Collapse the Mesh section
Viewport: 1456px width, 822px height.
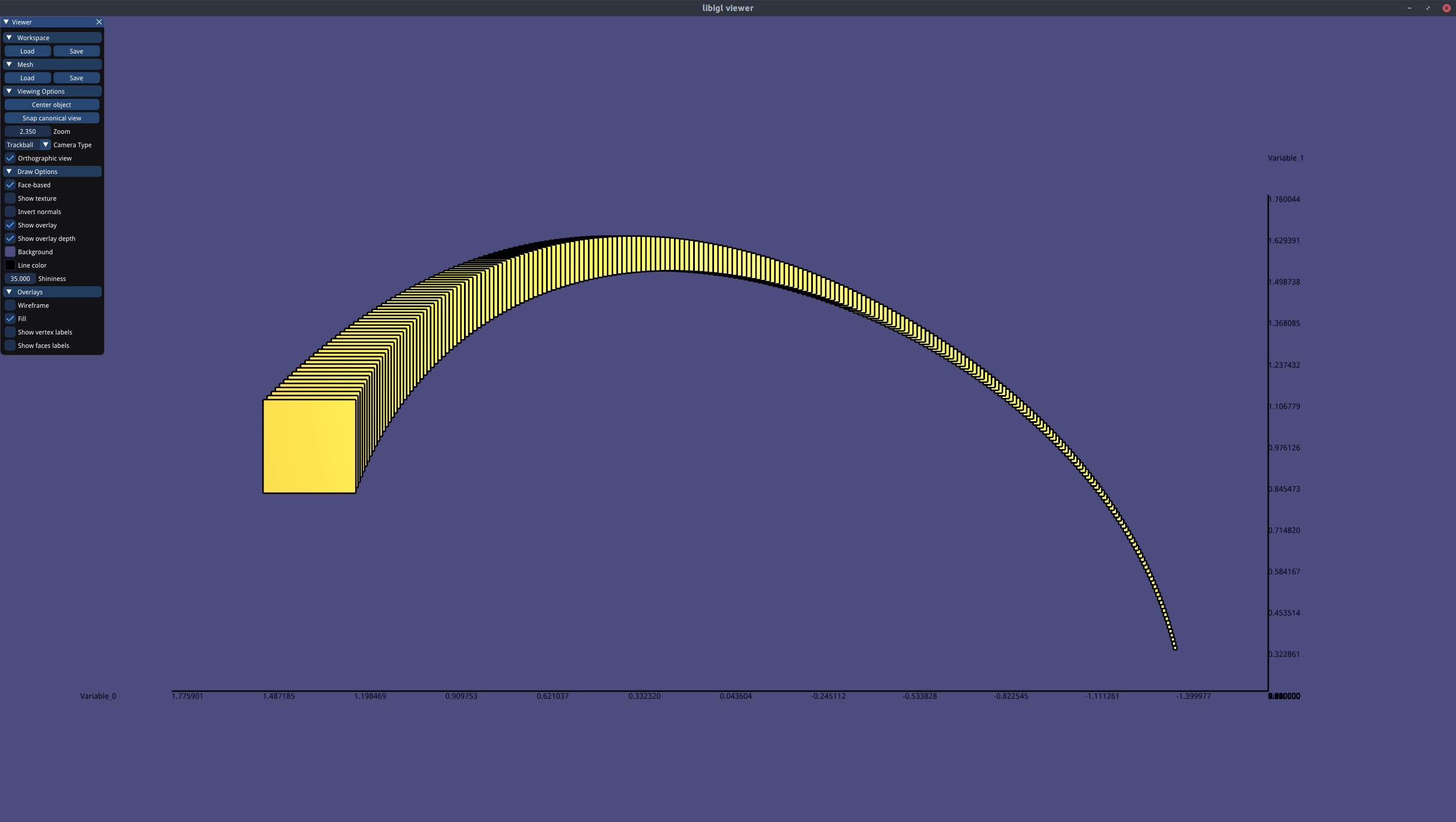pos(9,65)
